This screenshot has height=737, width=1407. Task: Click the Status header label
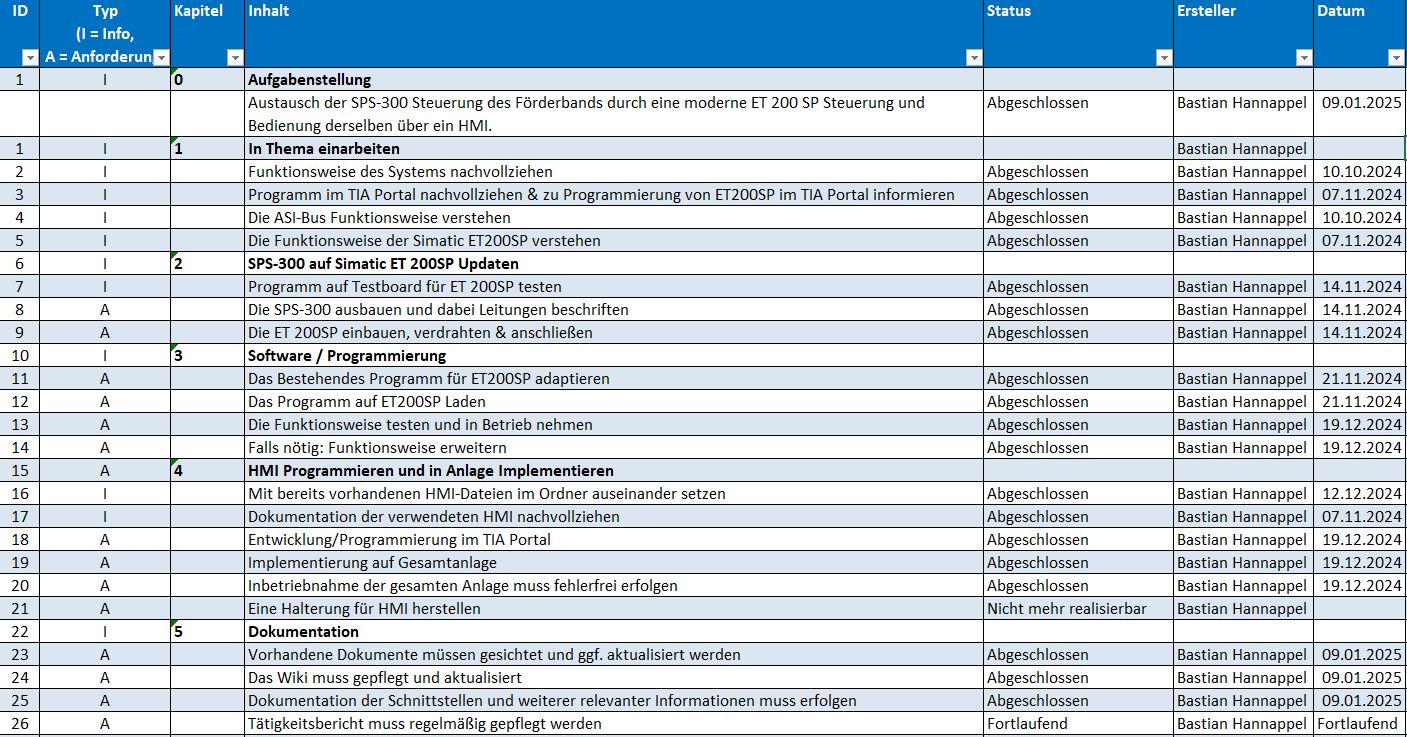1008,11
